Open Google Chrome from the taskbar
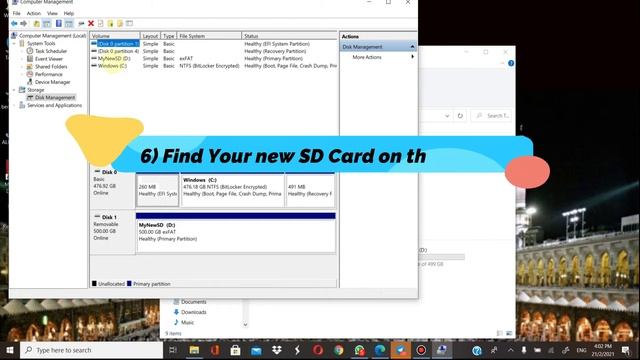The width and height of the screenshot is (640, 360). 338,350
